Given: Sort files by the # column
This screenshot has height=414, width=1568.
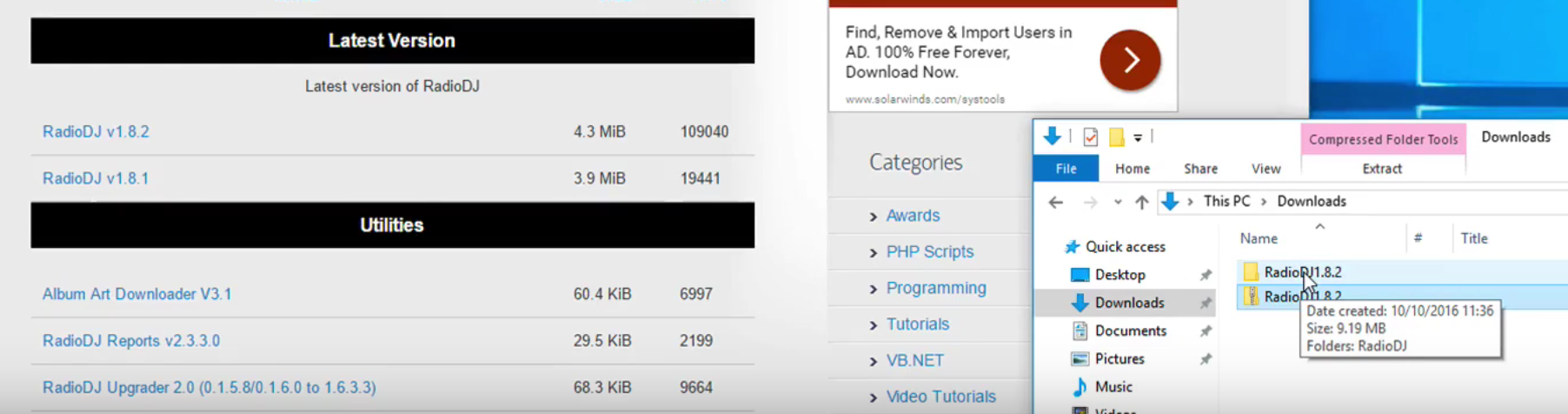Looking at the screenshot, I should [x=1418, y=238].
